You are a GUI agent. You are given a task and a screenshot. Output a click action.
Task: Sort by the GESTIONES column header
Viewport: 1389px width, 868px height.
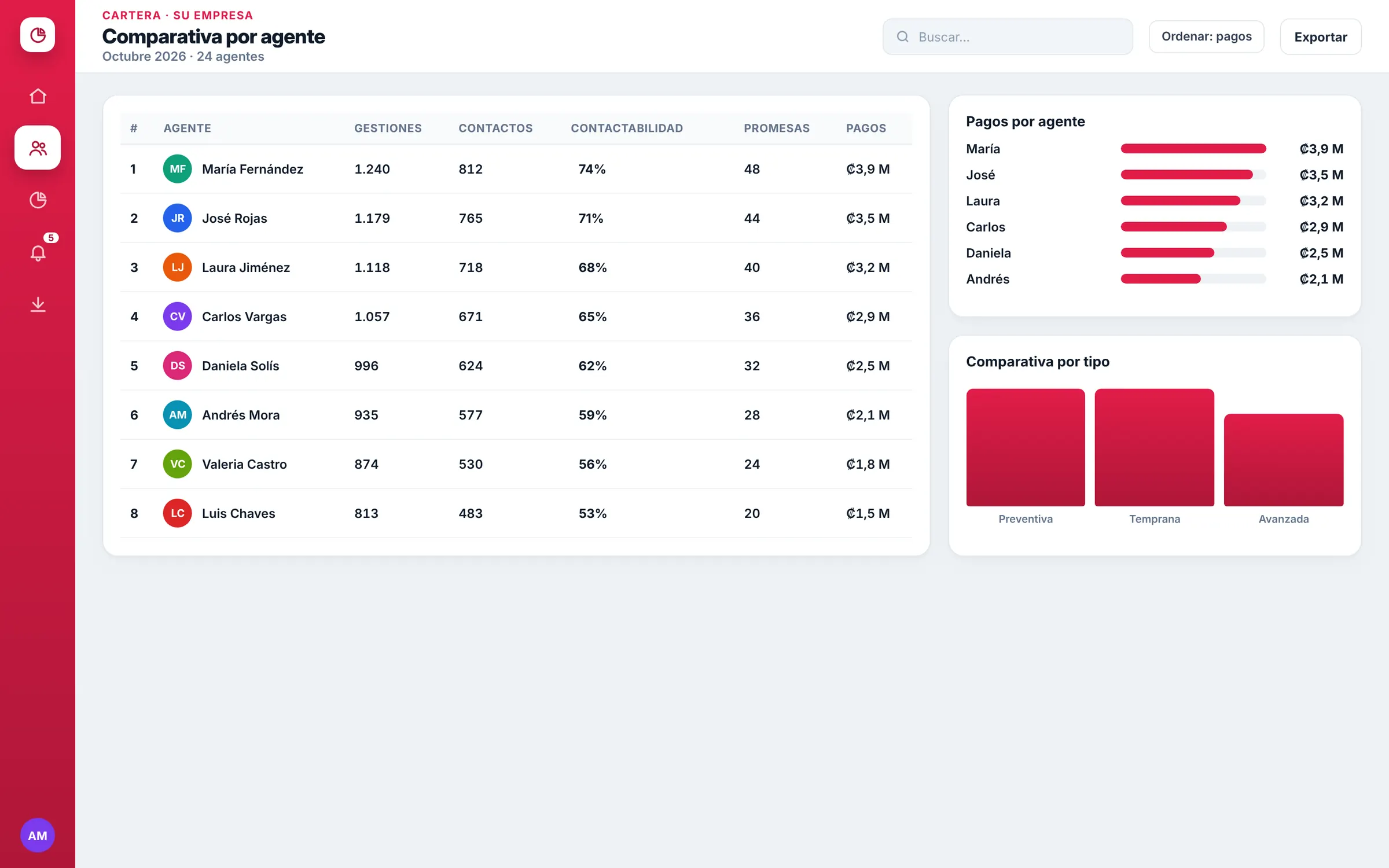388,128
